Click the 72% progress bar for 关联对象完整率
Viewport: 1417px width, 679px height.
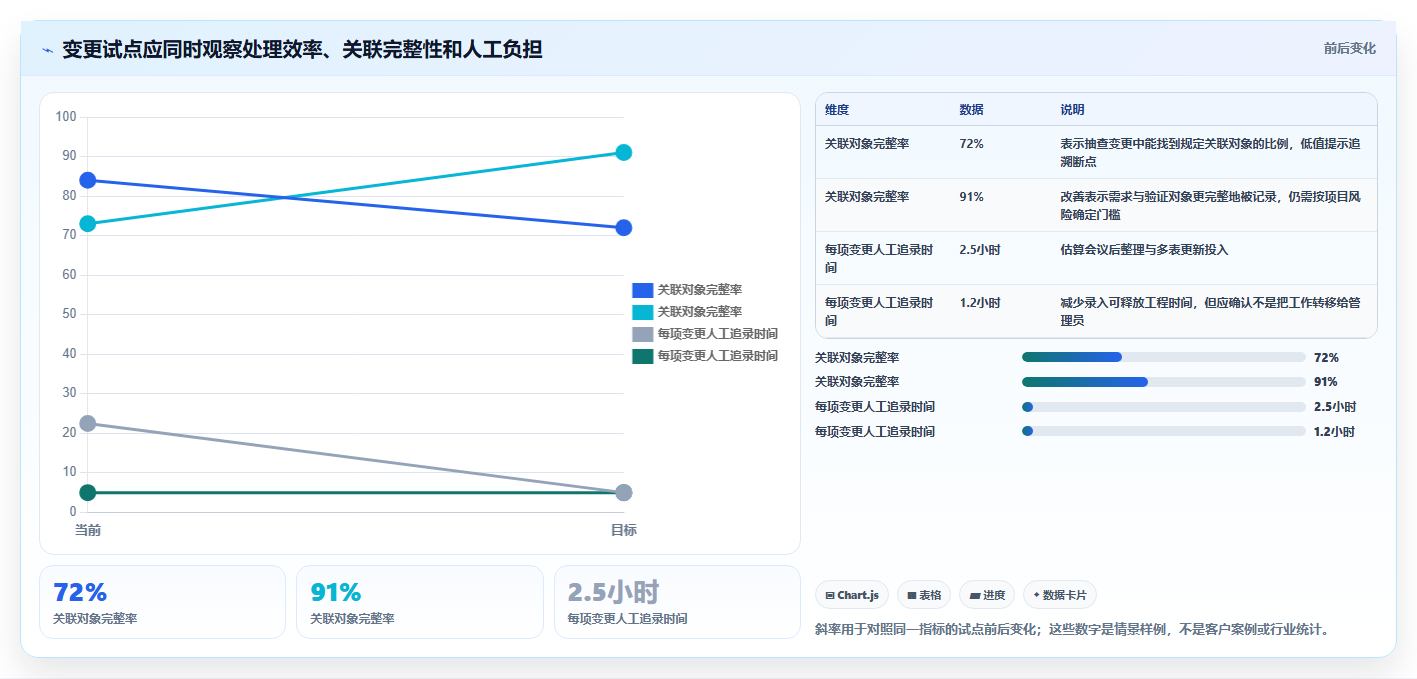tap(1164, 357)
